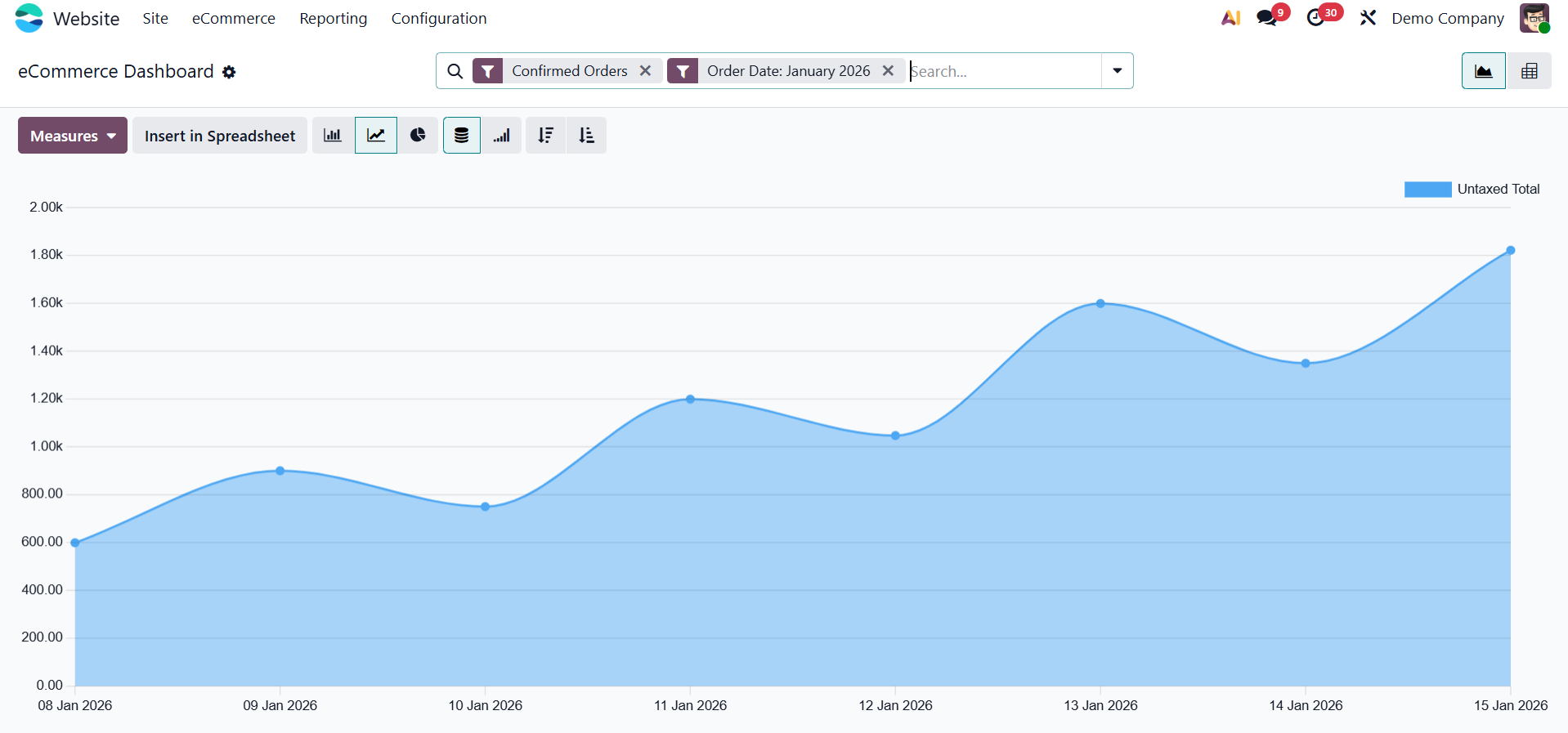The height and width of the screenshot is (733, 1568).
Task: Open the eCommerce menu
Action: (234, 18)
